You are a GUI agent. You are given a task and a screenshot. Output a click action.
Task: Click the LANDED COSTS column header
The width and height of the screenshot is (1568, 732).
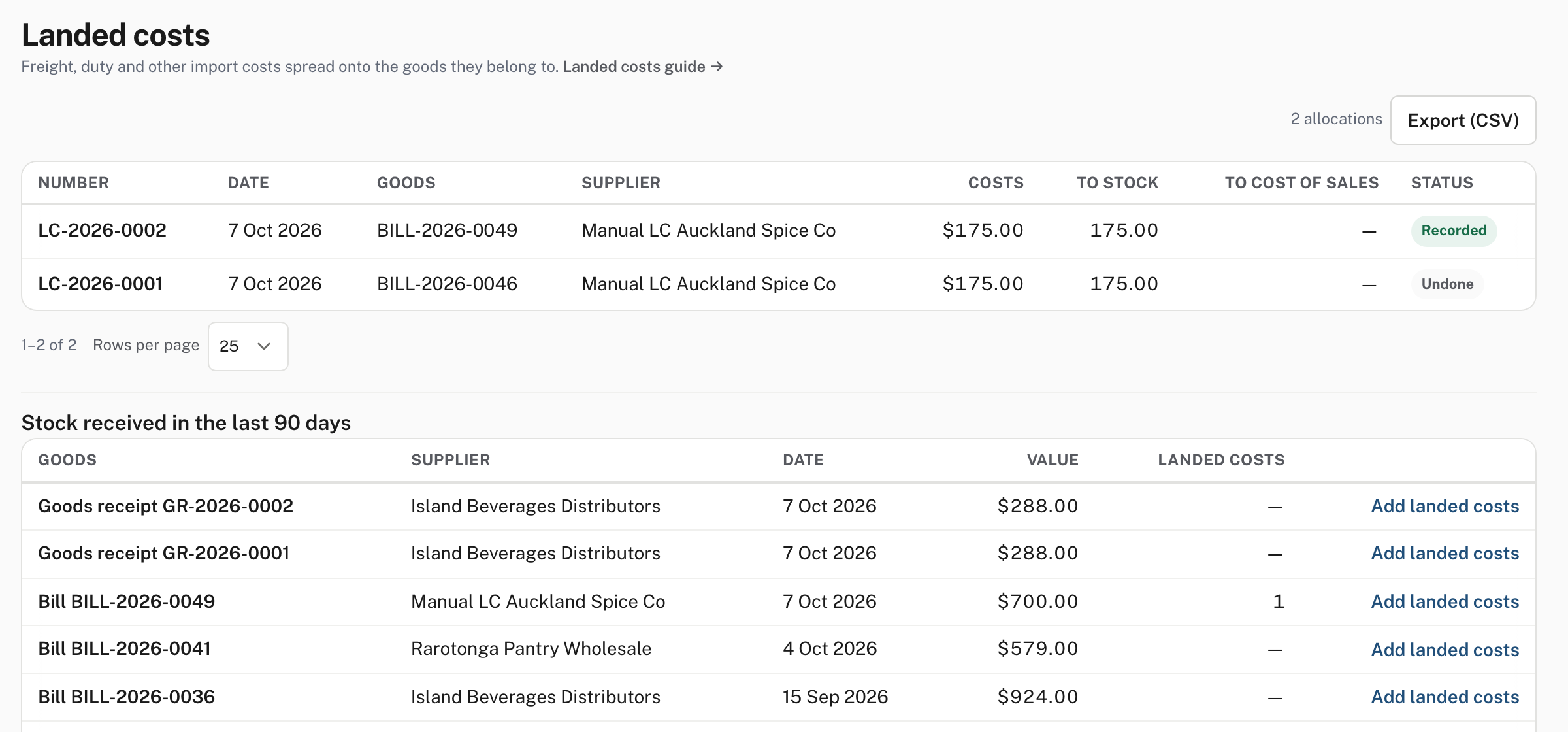pyautogui.click(x=1221, y=460)
